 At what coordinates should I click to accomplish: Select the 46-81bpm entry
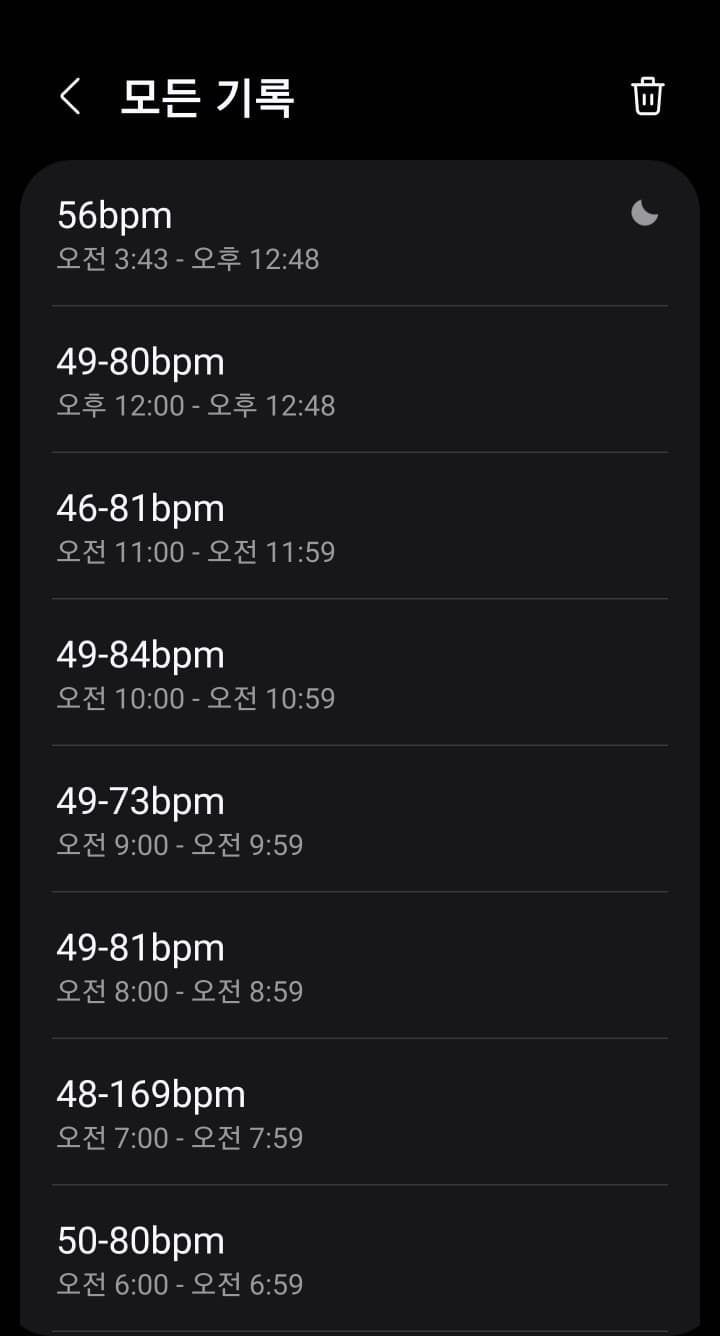[360, 526]
